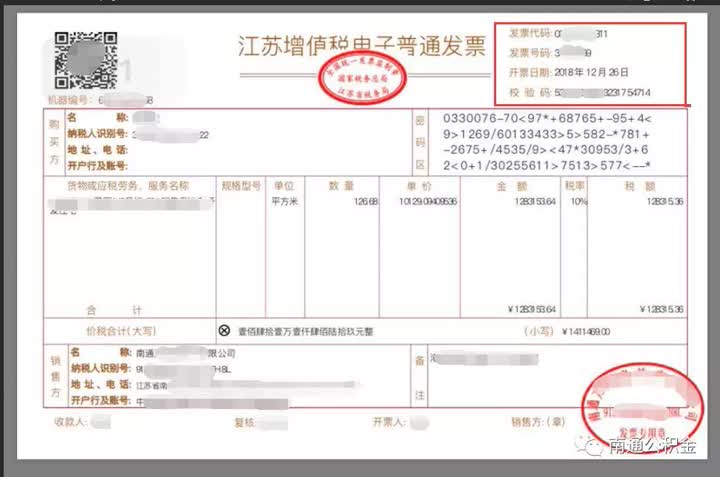Click the 开票人 label

388,422
